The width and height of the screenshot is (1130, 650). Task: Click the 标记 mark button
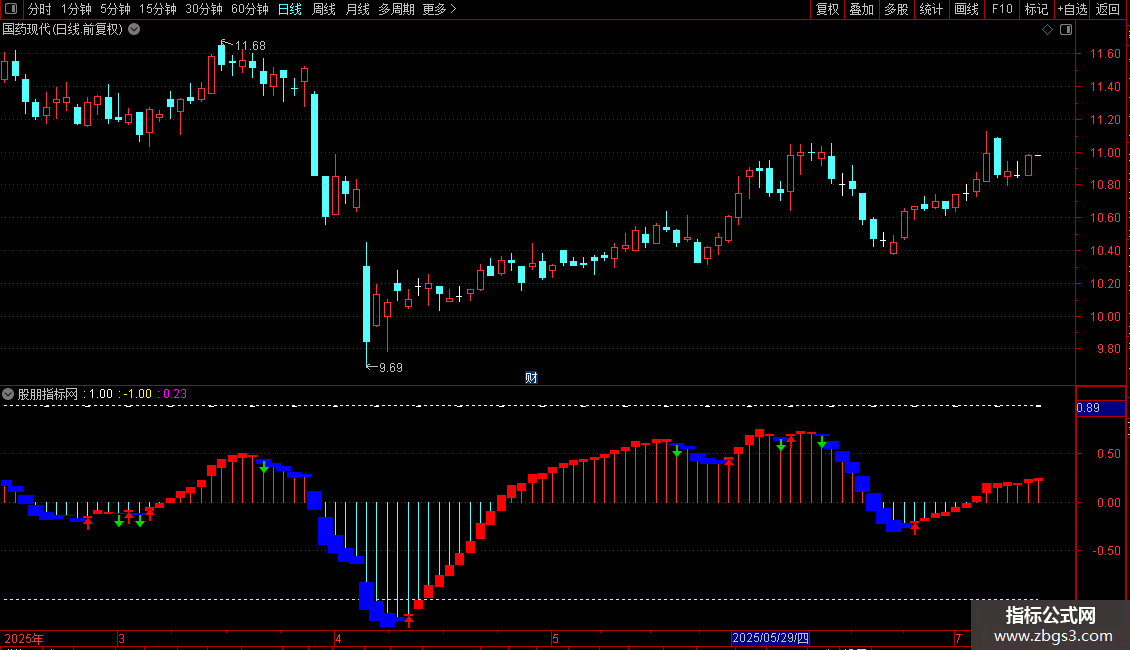(1036, 9)
